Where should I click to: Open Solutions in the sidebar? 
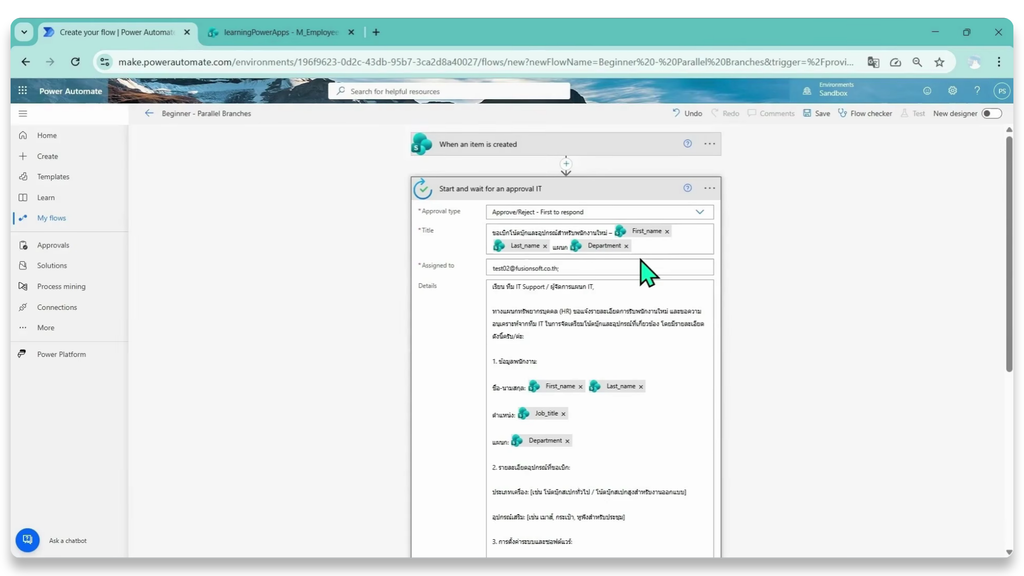(x=52, y=266)
